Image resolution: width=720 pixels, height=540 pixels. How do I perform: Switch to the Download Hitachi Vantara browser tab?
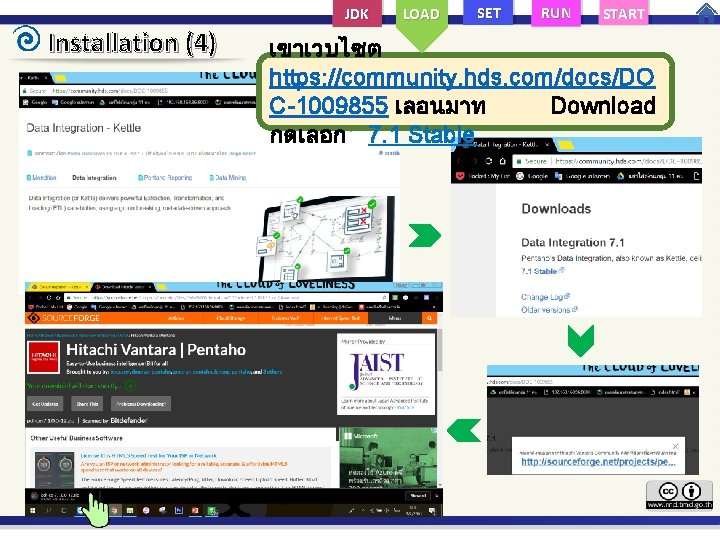122,287
